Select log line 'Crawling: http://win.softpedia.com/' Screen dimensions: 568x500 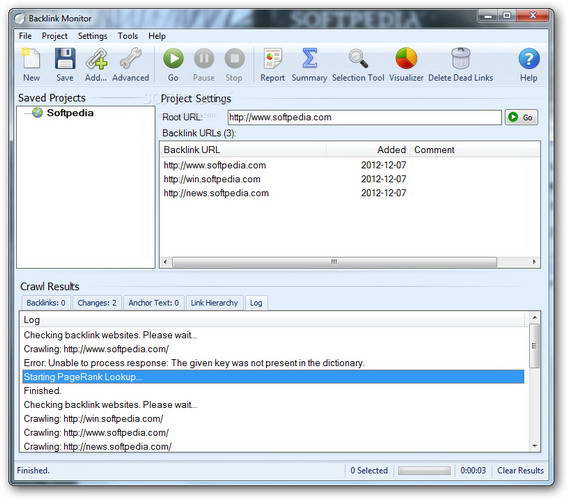[x=273, y=419]
